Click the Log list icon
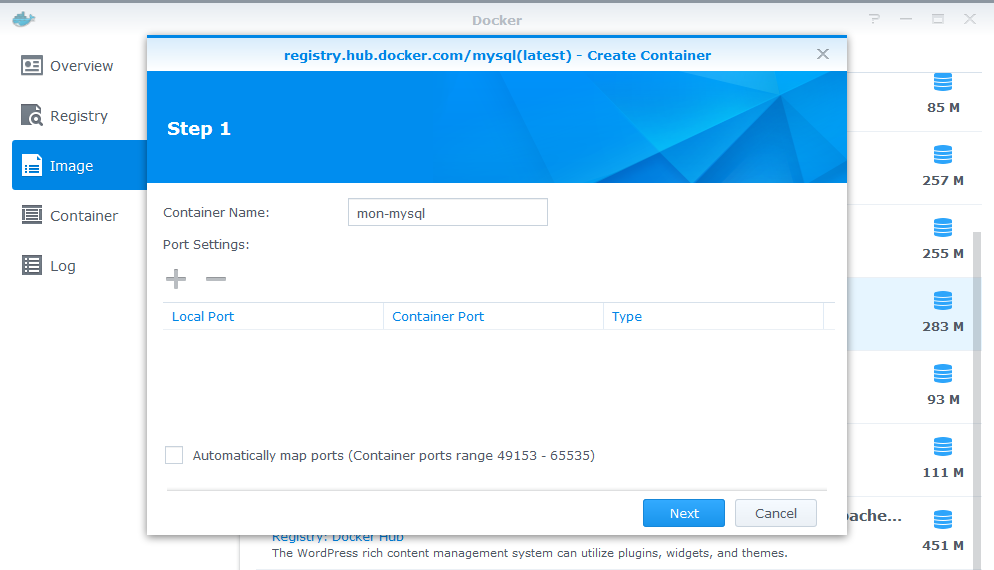 pos(32,265)
